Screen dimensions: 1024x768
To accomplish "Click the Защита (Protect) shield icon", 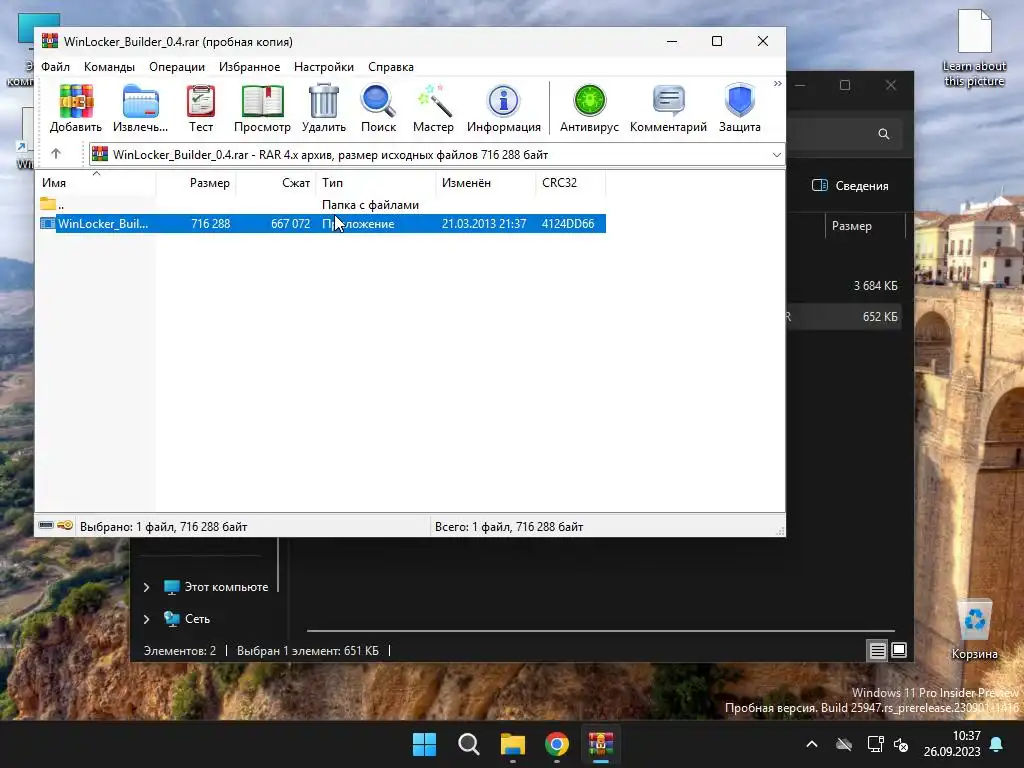I will (x=739, y=108).
